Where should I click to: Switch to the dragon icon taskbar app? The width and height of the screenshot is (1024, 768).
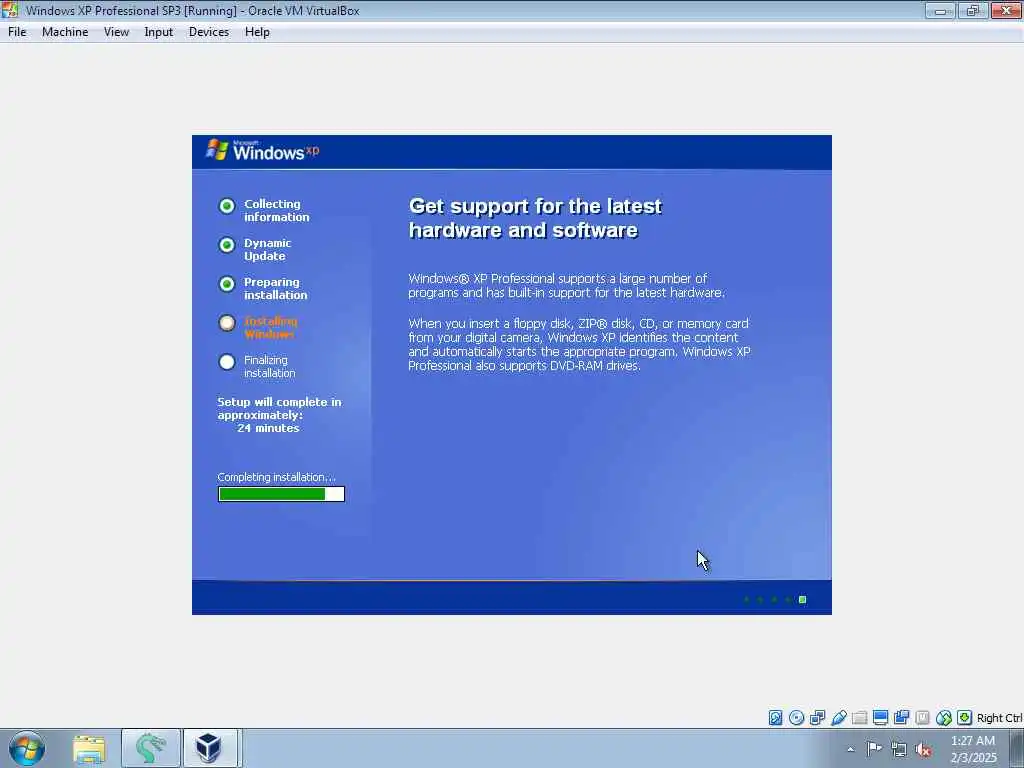(150, 748)
